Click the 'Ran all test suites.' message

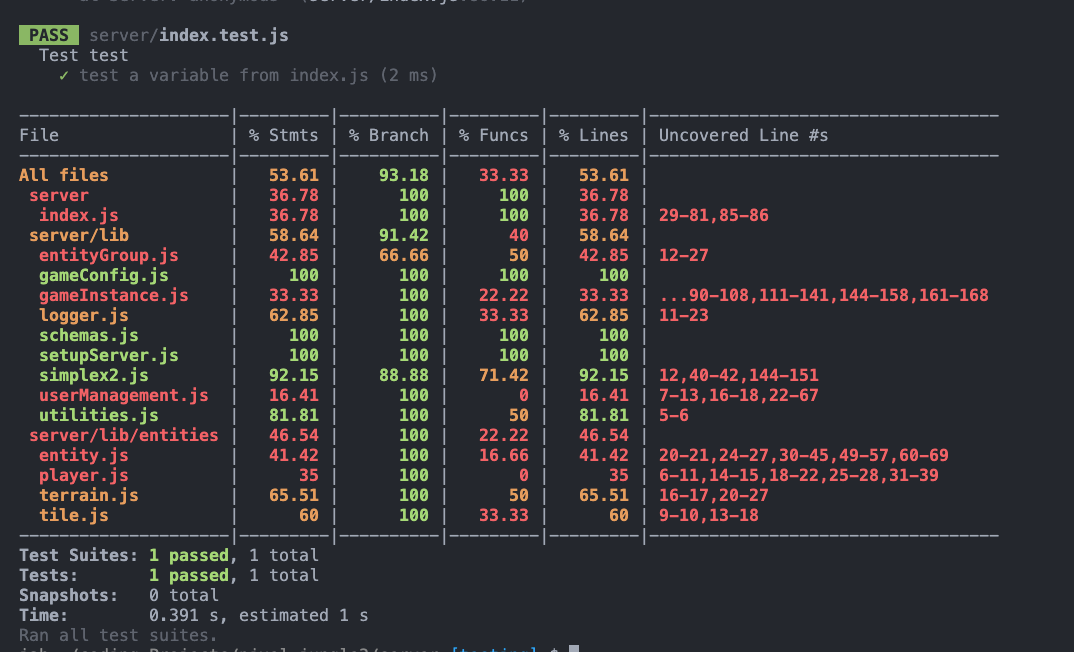pyautogui.click(x=118, y=635)
